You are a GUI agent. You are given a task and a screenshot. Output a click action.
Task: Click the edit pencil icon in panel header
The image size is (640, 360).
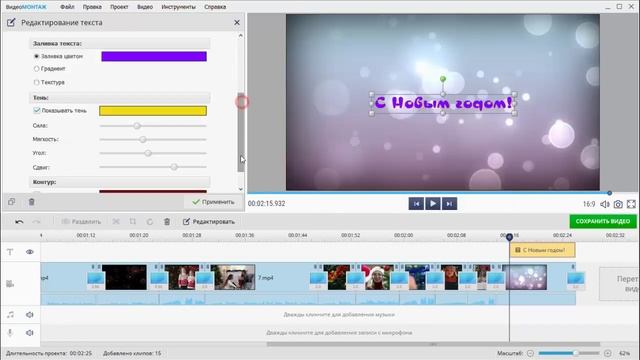point(11,22)
